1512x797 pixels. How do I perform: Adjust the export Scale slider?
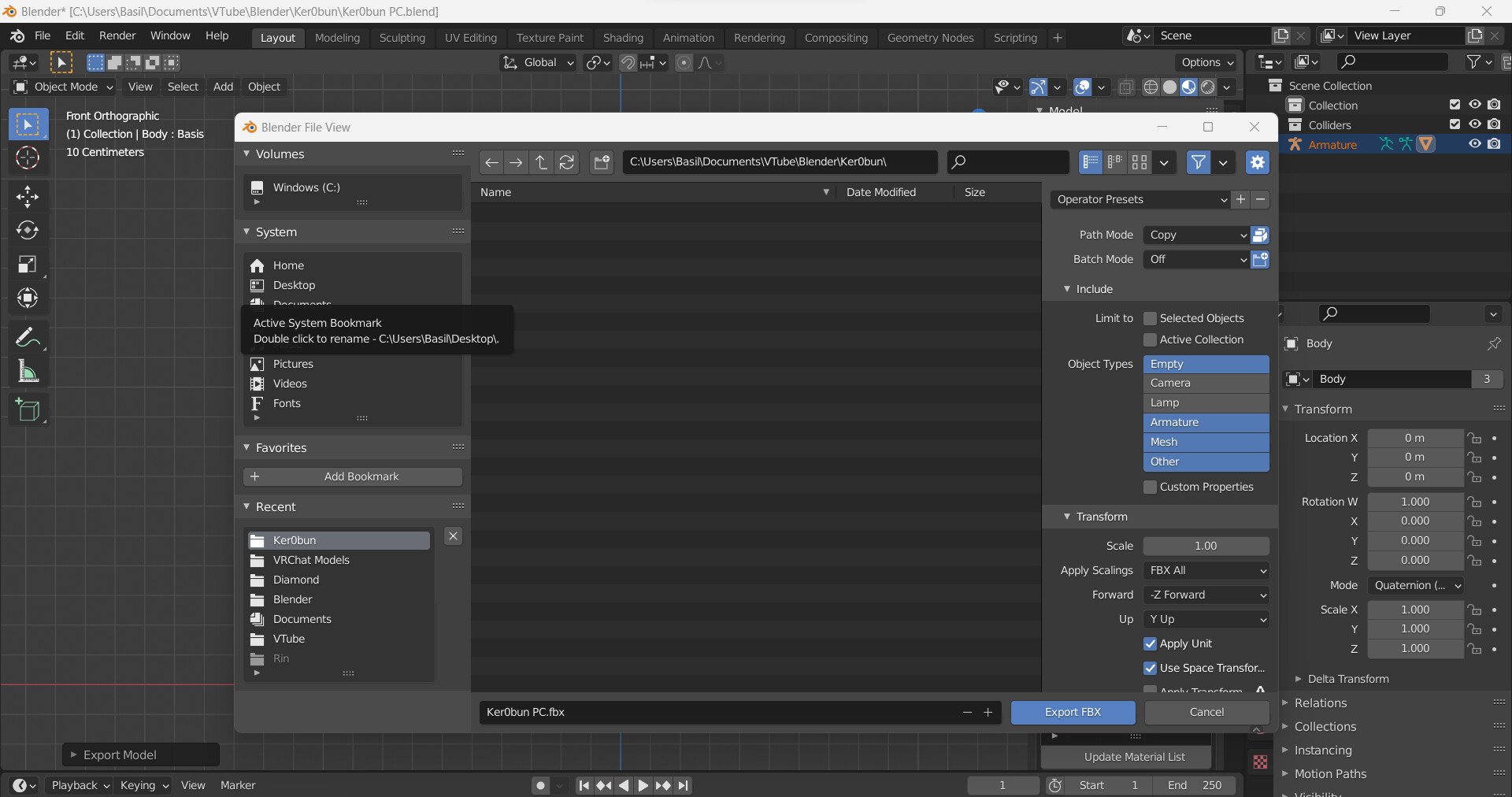tap(1206, 546)
